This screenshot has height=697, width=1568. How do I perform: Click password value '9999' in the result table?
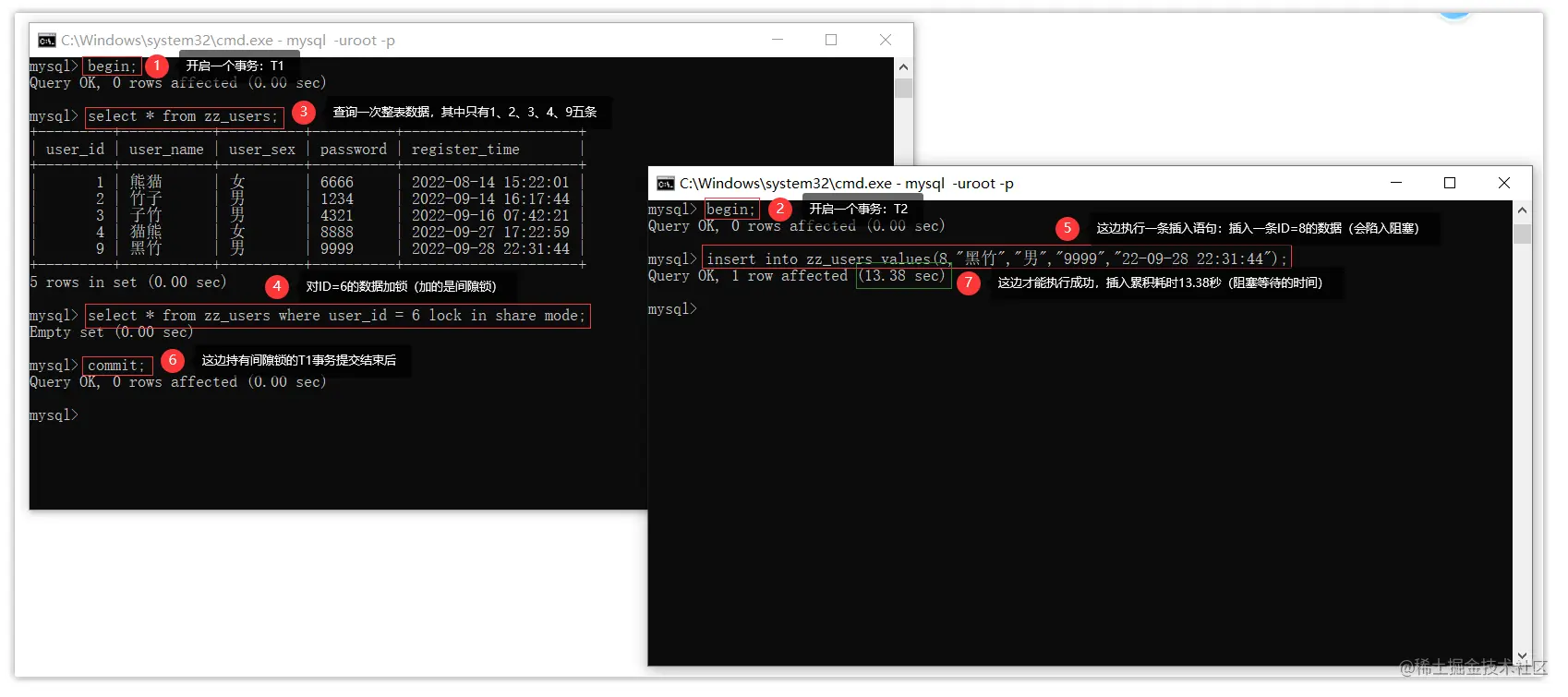tap(337, 249)
